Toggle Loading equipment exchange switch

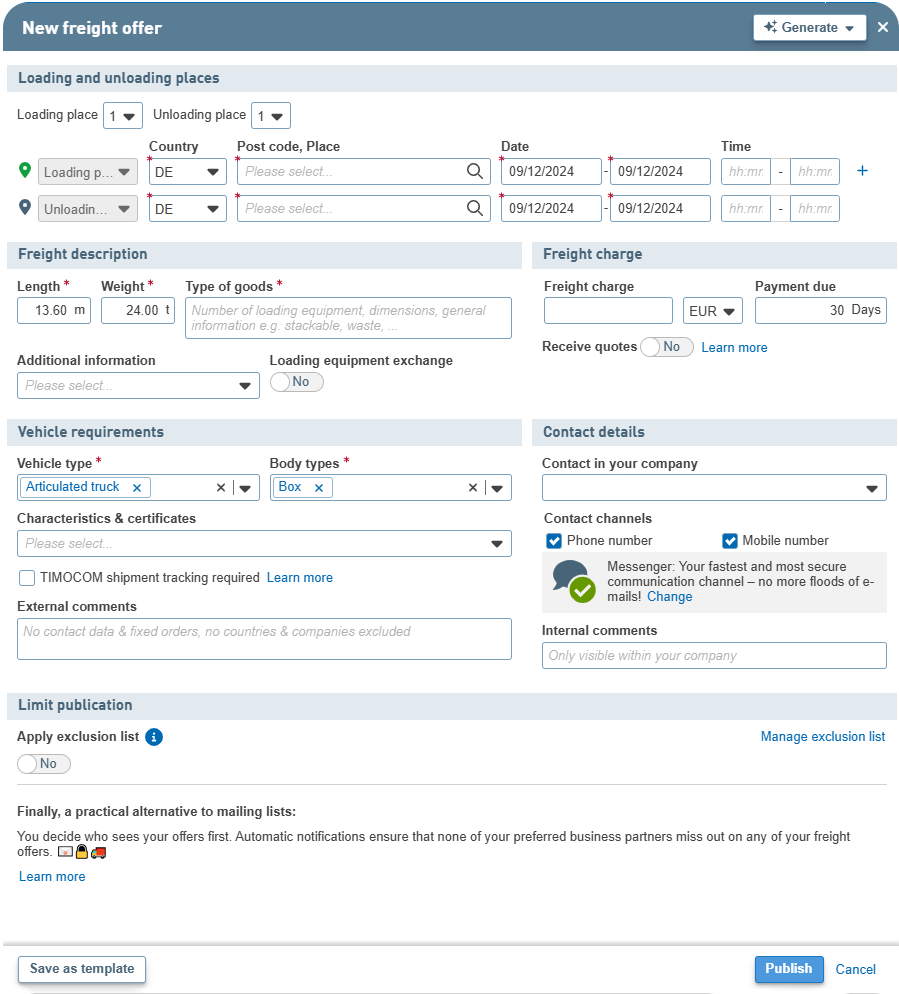tap(296, 382)
